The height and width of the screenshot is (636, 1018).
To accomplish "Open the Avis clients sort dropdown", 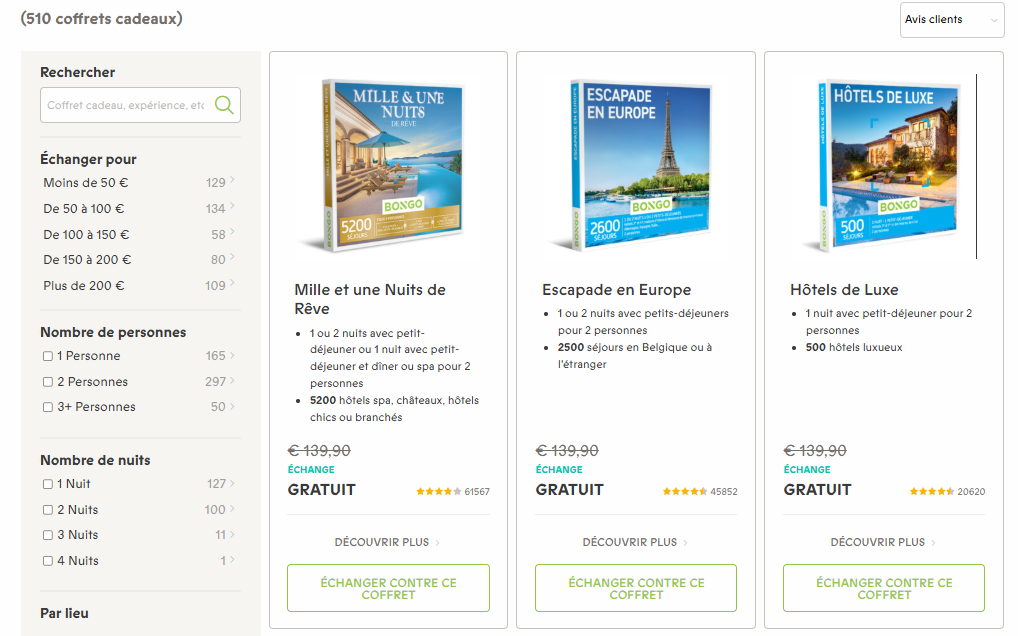I will [x=951, y=20].
